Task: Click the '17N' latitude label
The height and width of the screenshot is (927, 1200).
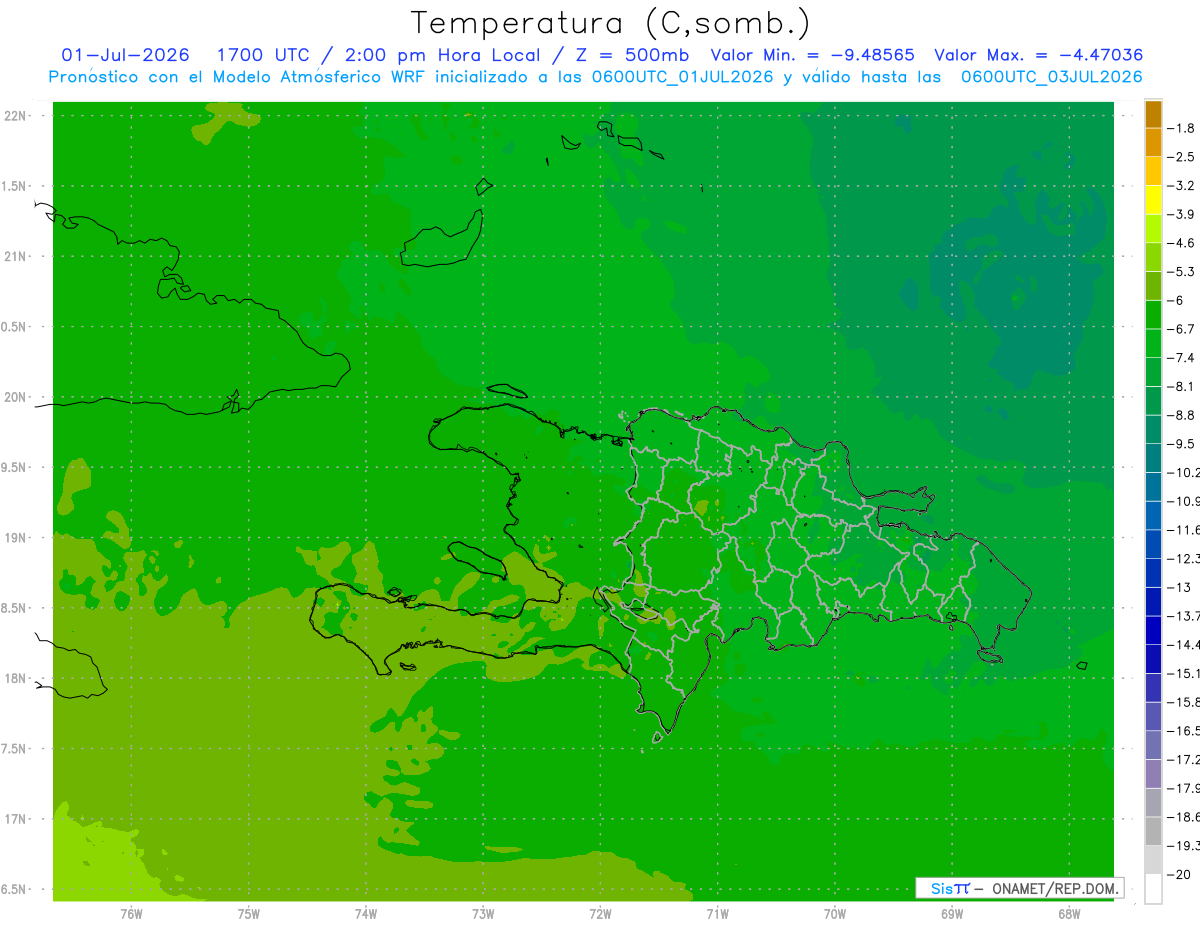Action: [16, 819]
